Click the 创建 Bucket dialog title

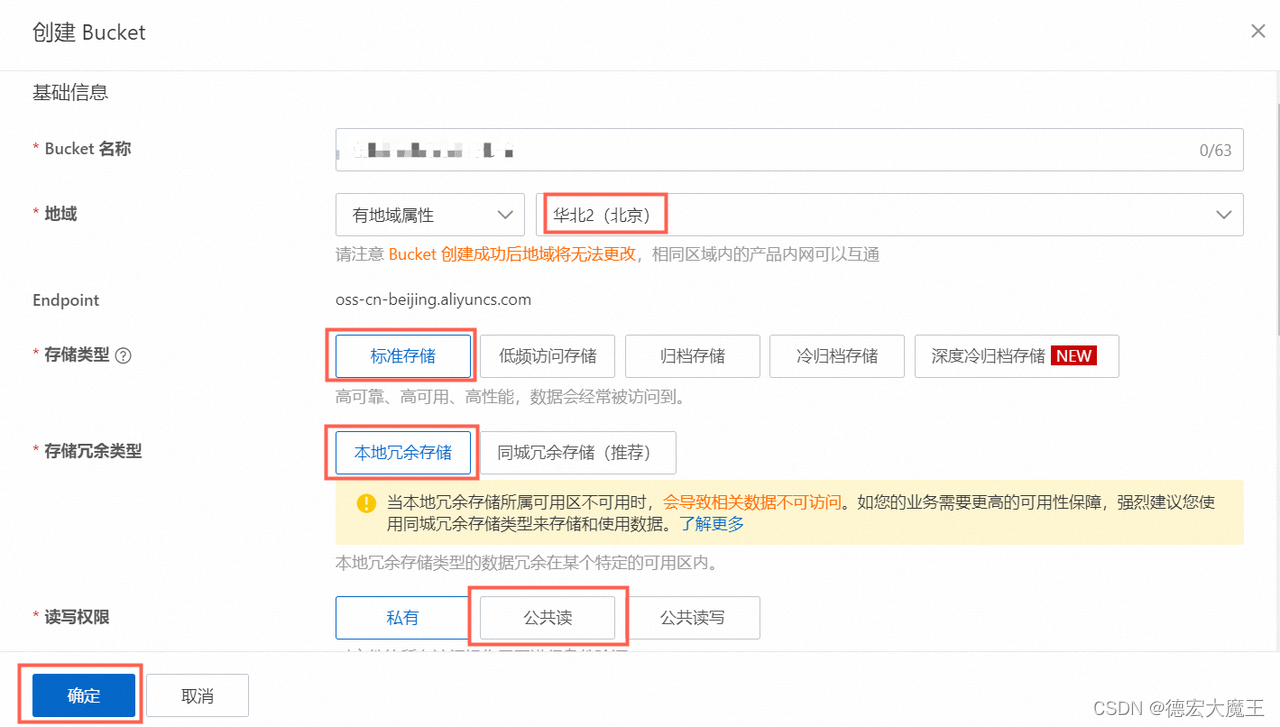point(89,32)
